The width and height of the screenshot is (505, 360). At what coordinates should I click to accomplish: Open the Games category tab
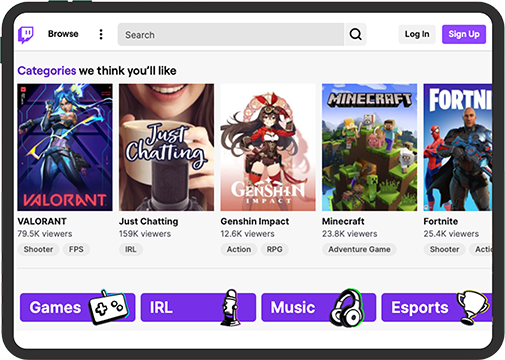coord(77,307)
